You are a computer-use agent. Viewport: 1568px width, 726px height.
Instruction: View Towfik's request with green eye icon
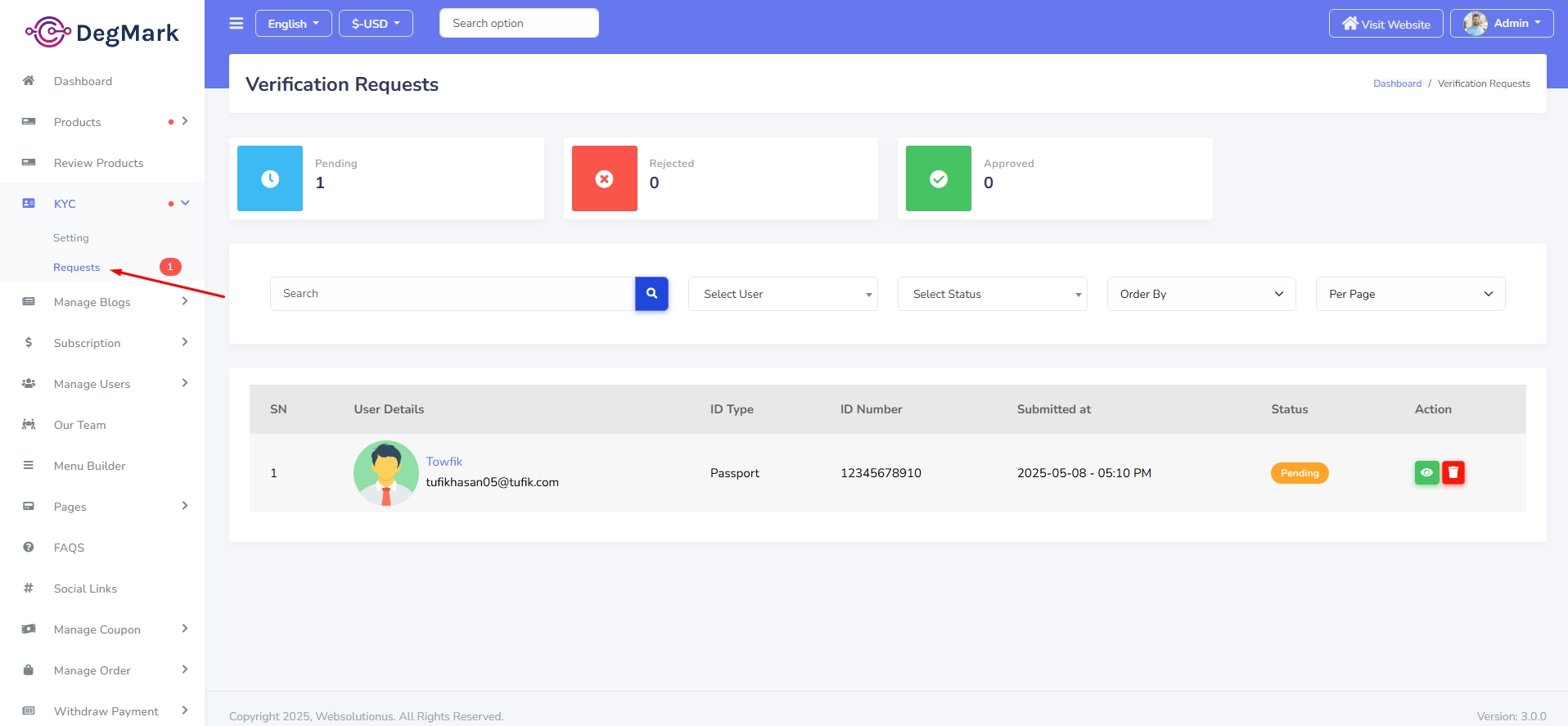[1426, 472]
